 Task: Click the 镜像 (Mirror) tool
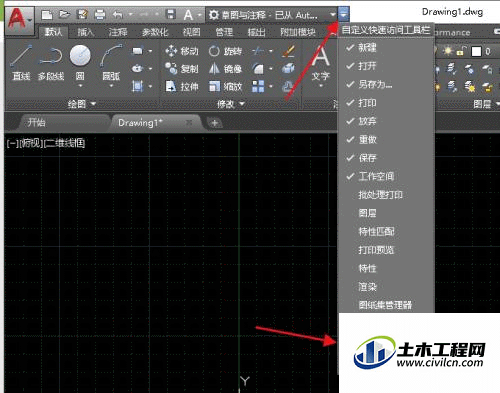click(225, 69)
